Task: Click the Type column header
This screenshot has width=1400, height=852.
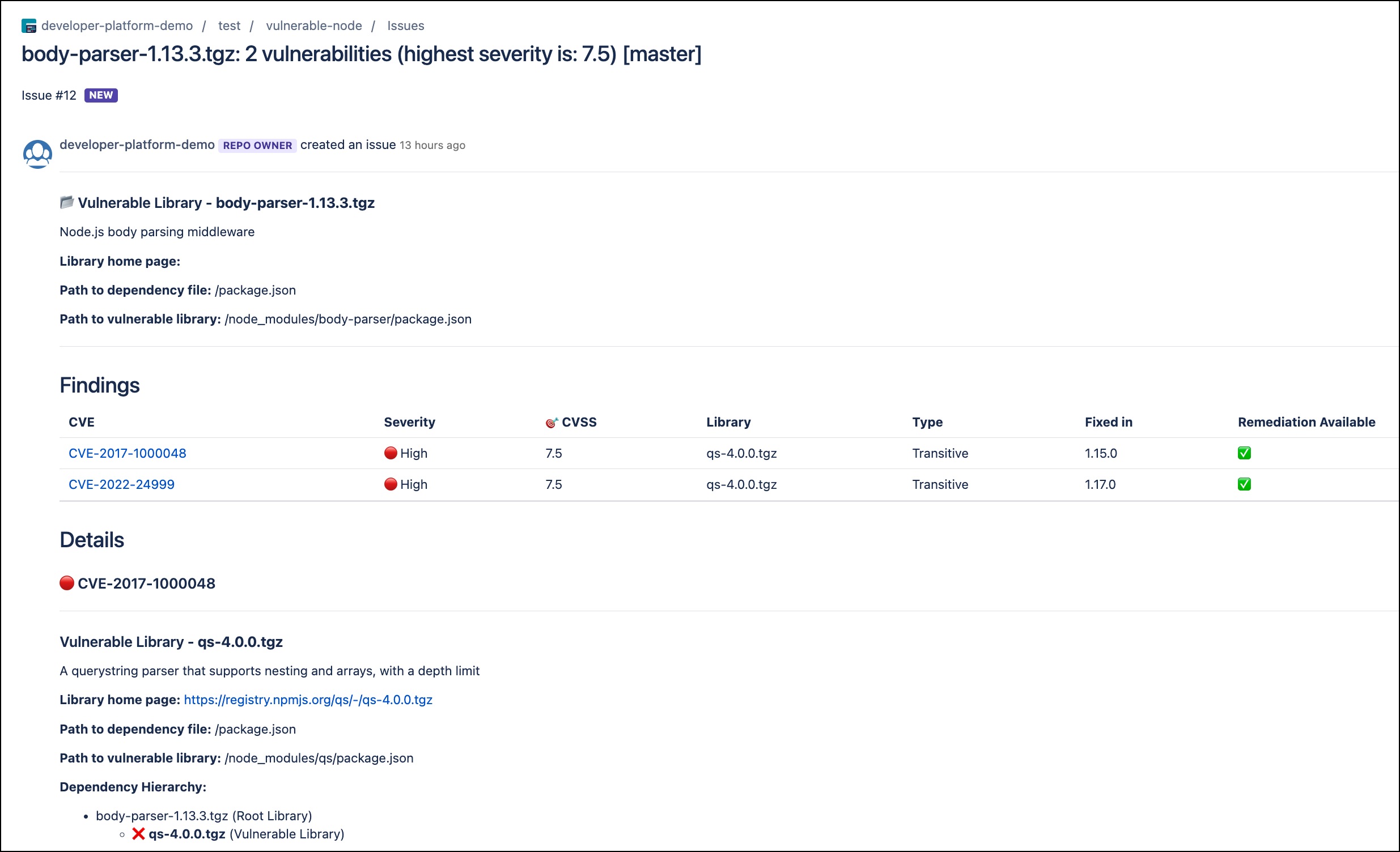Action: (927, 422)
